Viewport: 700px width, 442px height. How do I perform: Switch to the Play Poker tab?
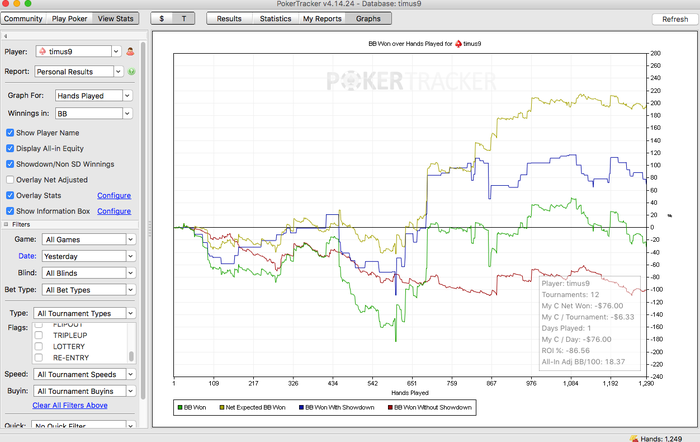click(69, 18)
